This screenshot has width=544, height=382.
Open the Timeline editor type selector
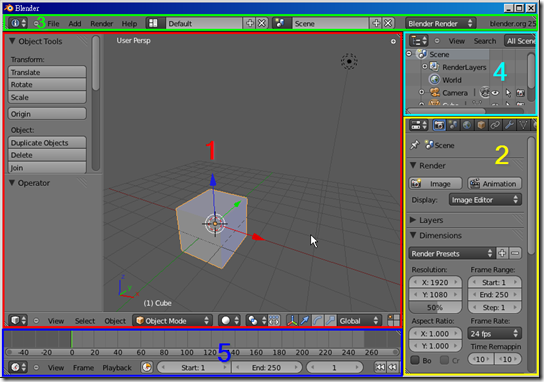[18, 367]
